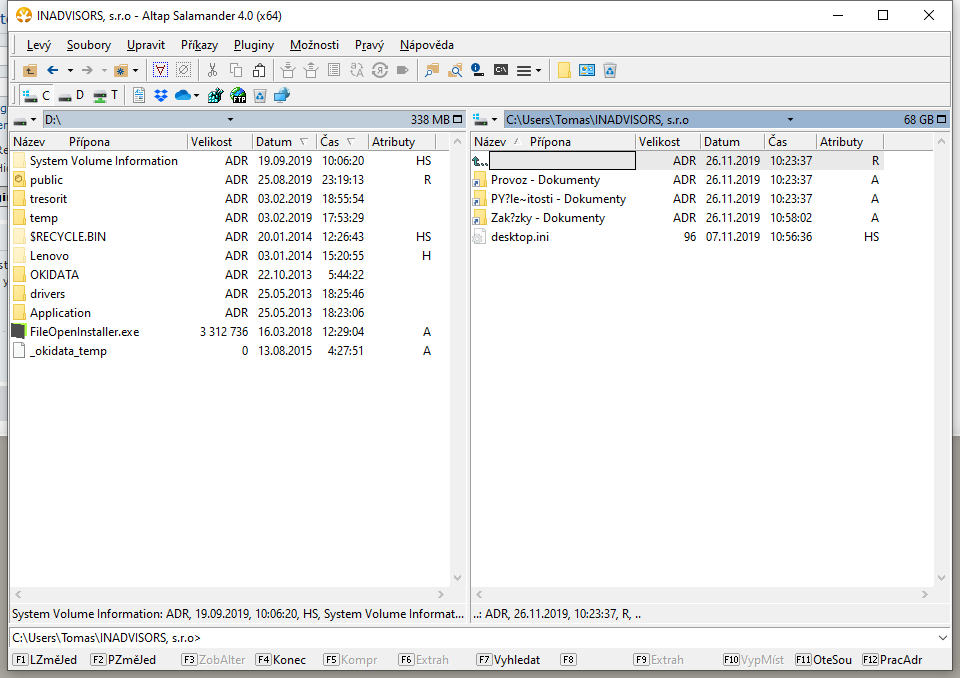Click left panel horizontal scrollbar right arrow
The image size is (960, 678).
coord(441,594)
